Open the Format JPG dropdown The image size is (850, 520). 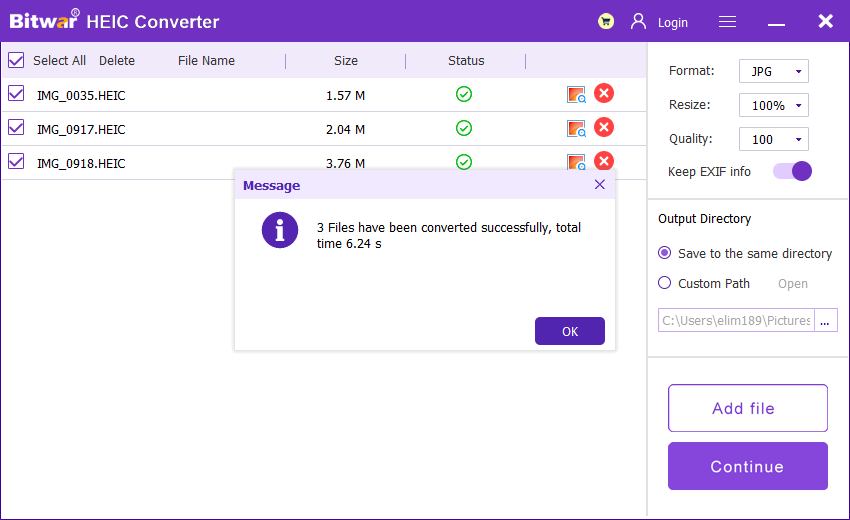pos(774,71)
